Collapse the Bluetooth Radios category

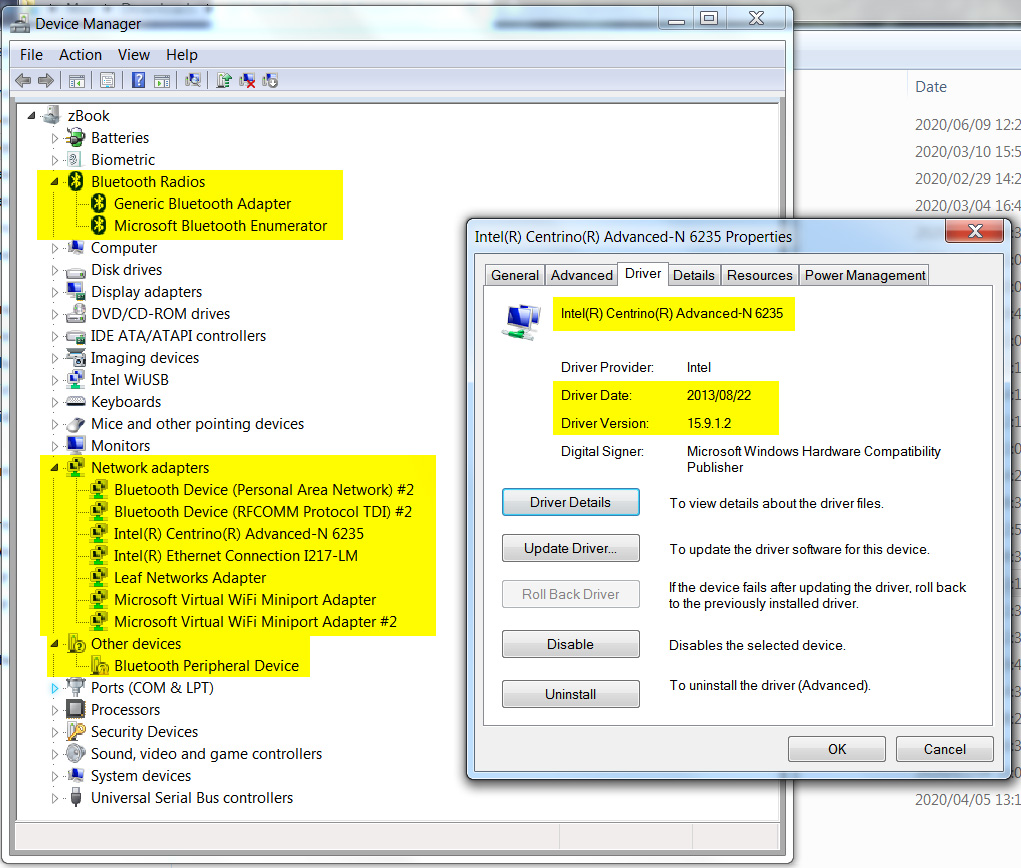(x=55, y=182)
